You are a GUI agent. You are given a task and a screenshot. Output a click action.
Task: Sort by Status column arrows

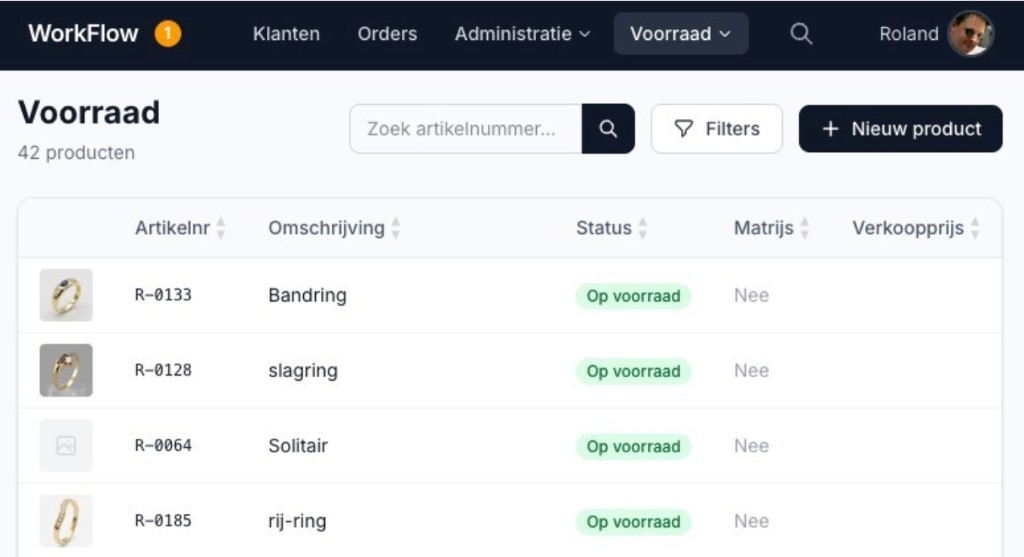(x=643, y=228)
